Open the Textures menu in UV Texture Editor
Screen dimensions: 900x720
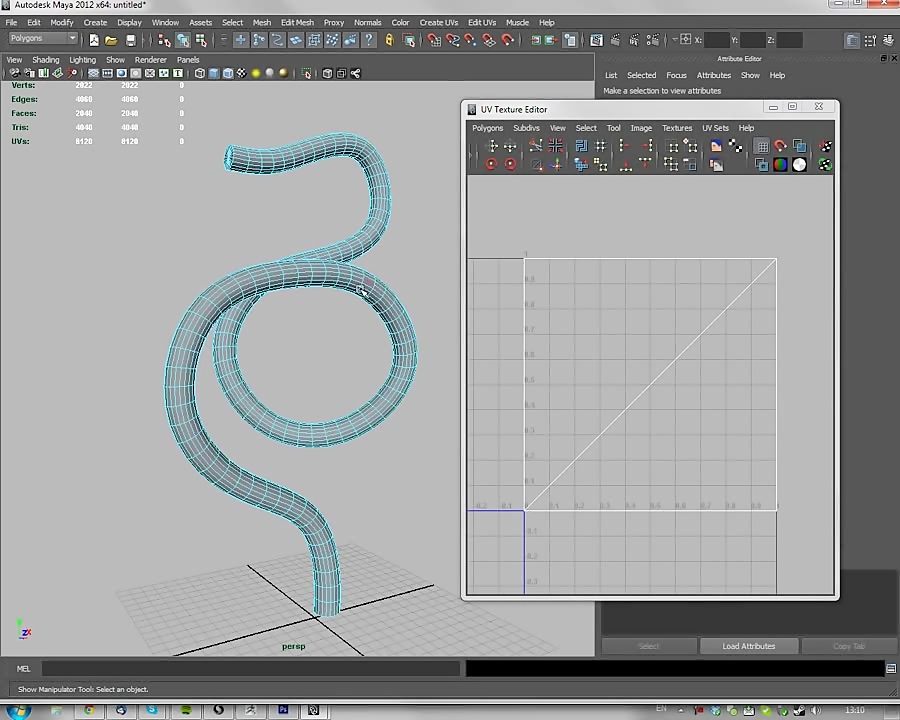(677, 127)
